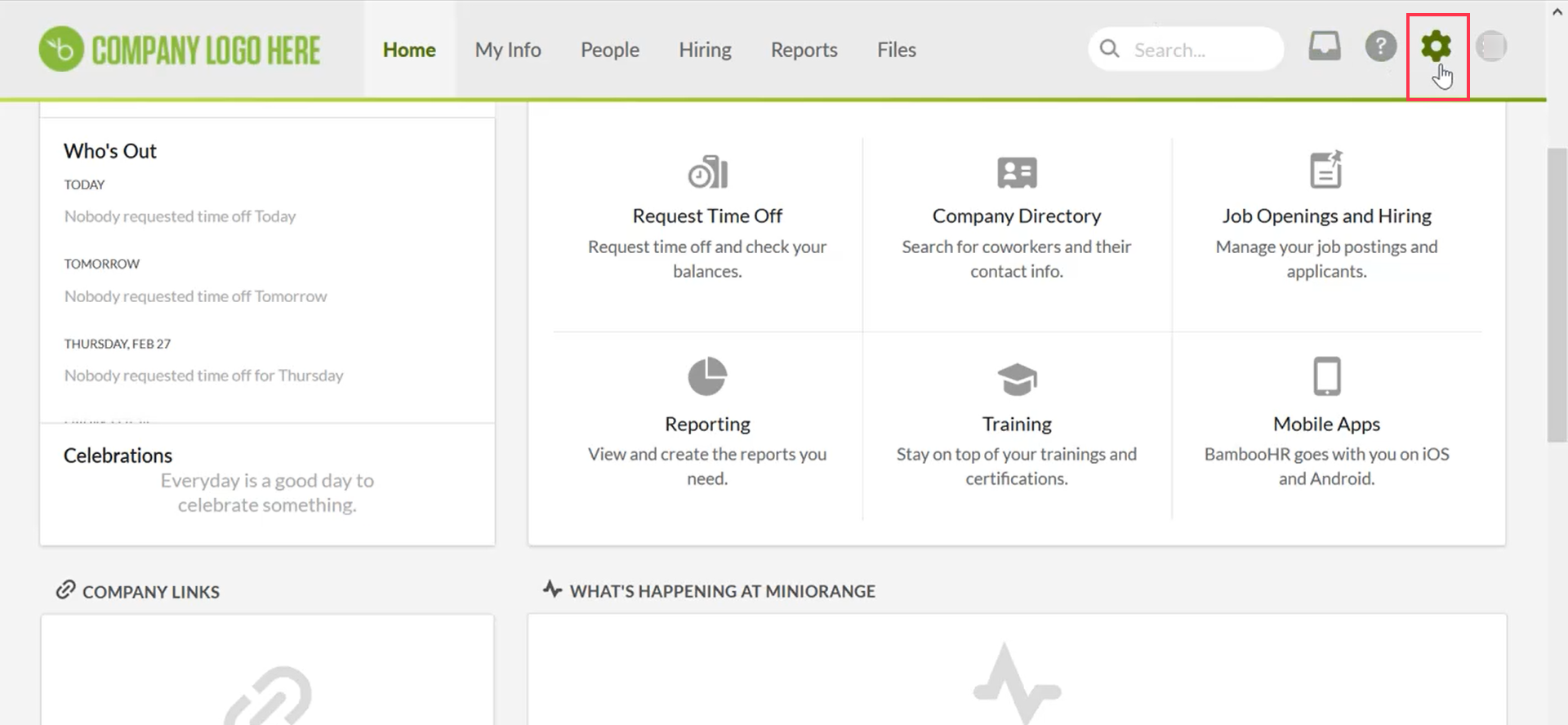
Task: Open the Files tab
Action: 897,50
